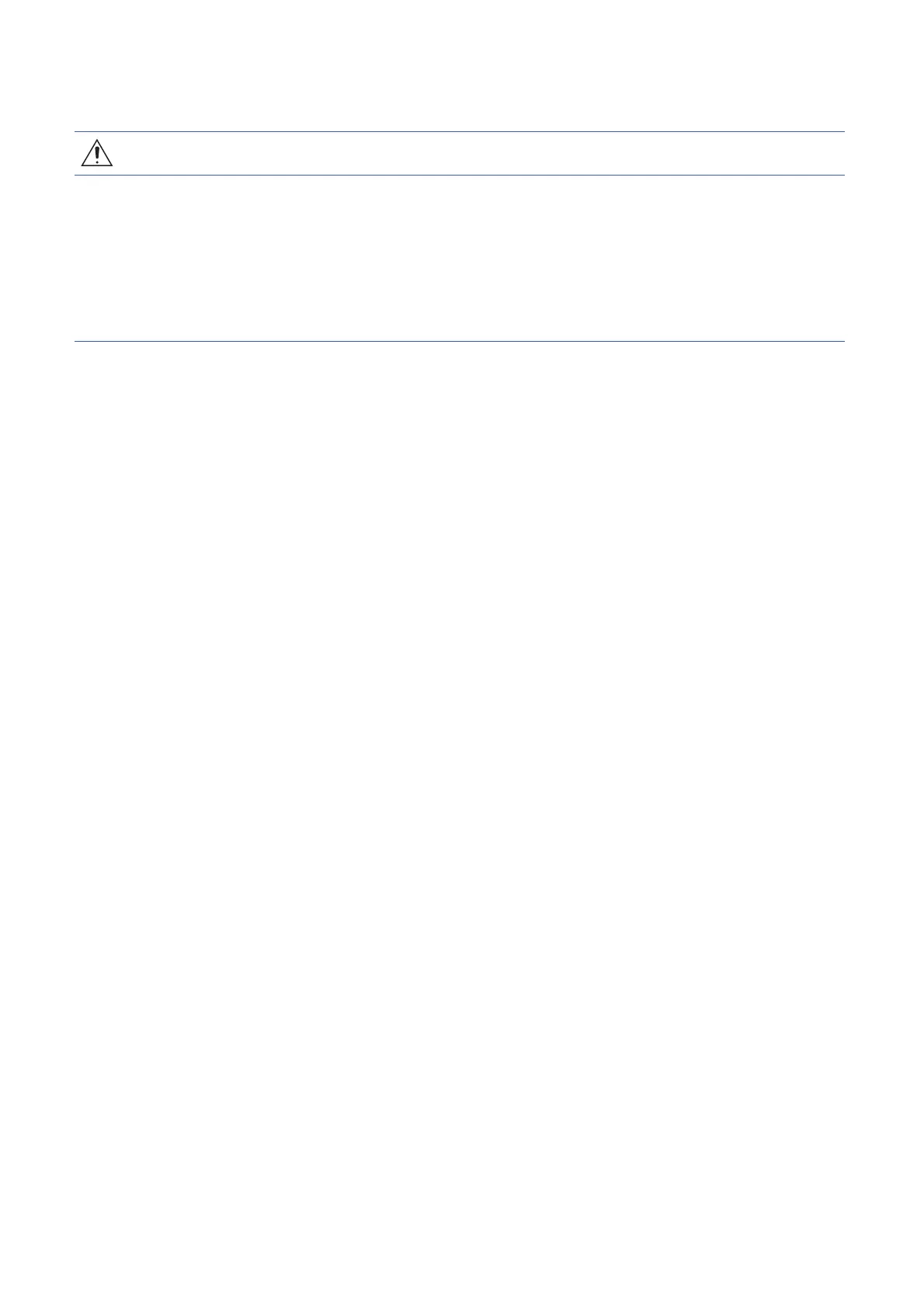Click the warning triangle caution icon
Image resolution: width=924 pixels, height=1308 pixels.
97,153
